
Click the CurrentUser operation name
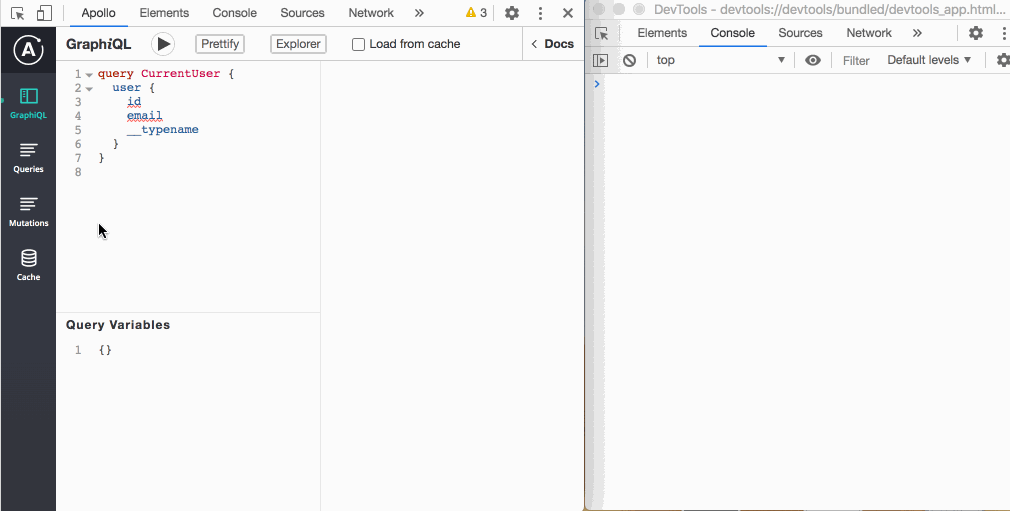tap(180, 74)
